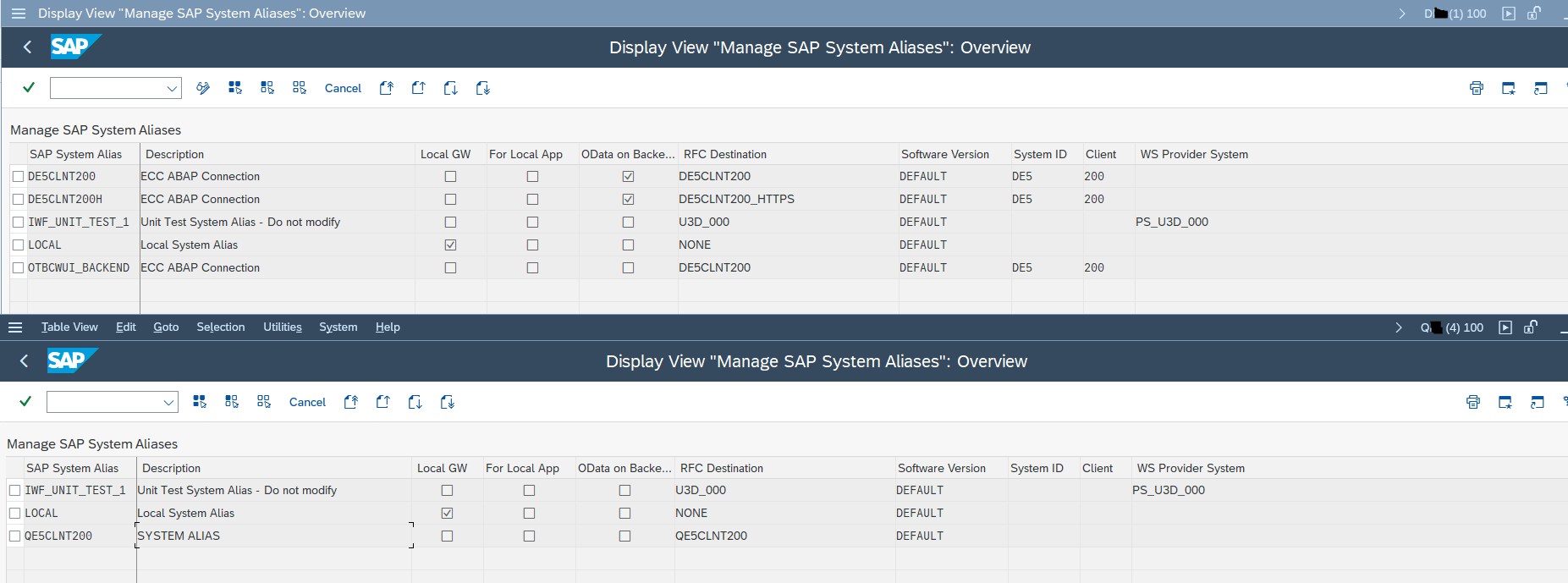Click Software Version column header in top window
The image size is (1568, 583).
pos(954,154)
